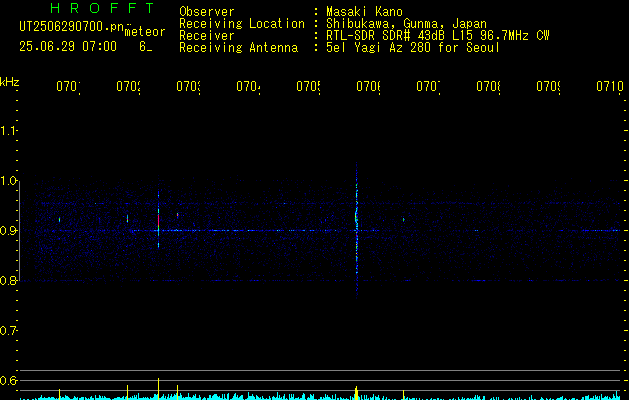Click the red-cored echo streak between 0702 and 0703

[158, 220]
